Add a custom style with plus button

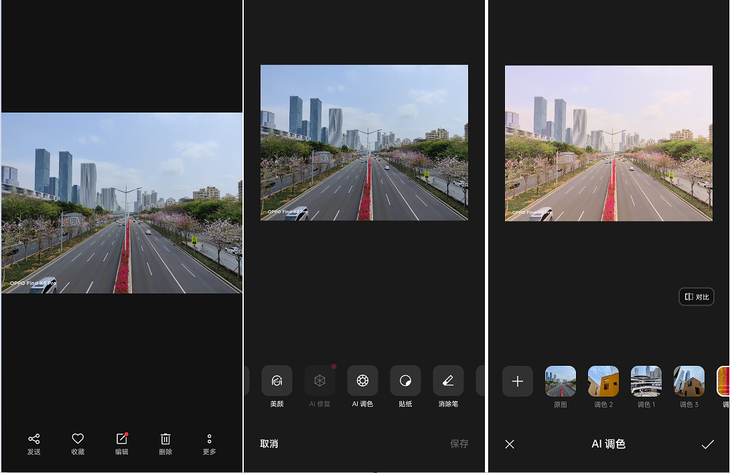coord(517,381)
